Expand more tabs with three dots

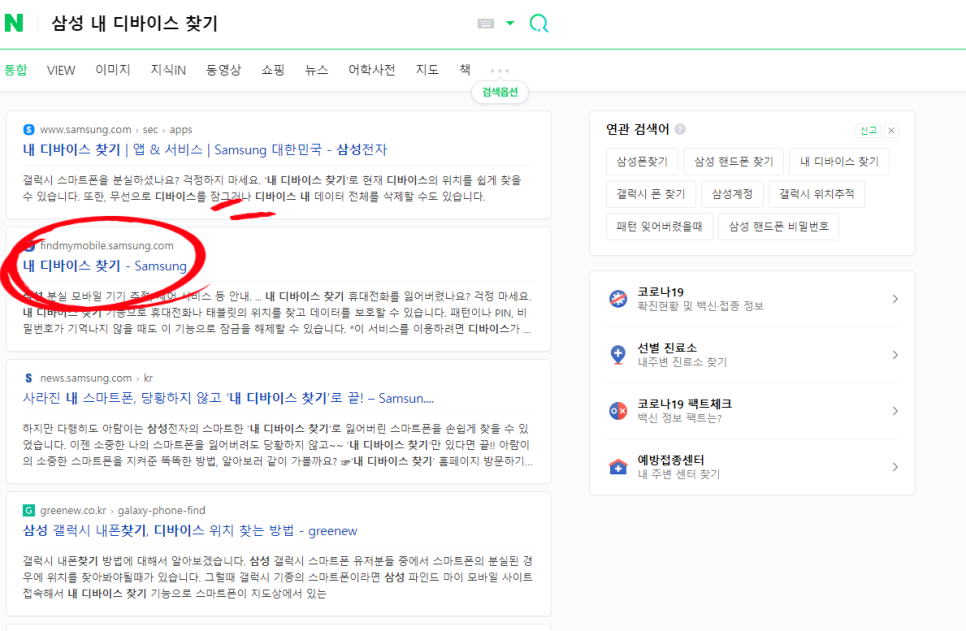tap(500, 71)
